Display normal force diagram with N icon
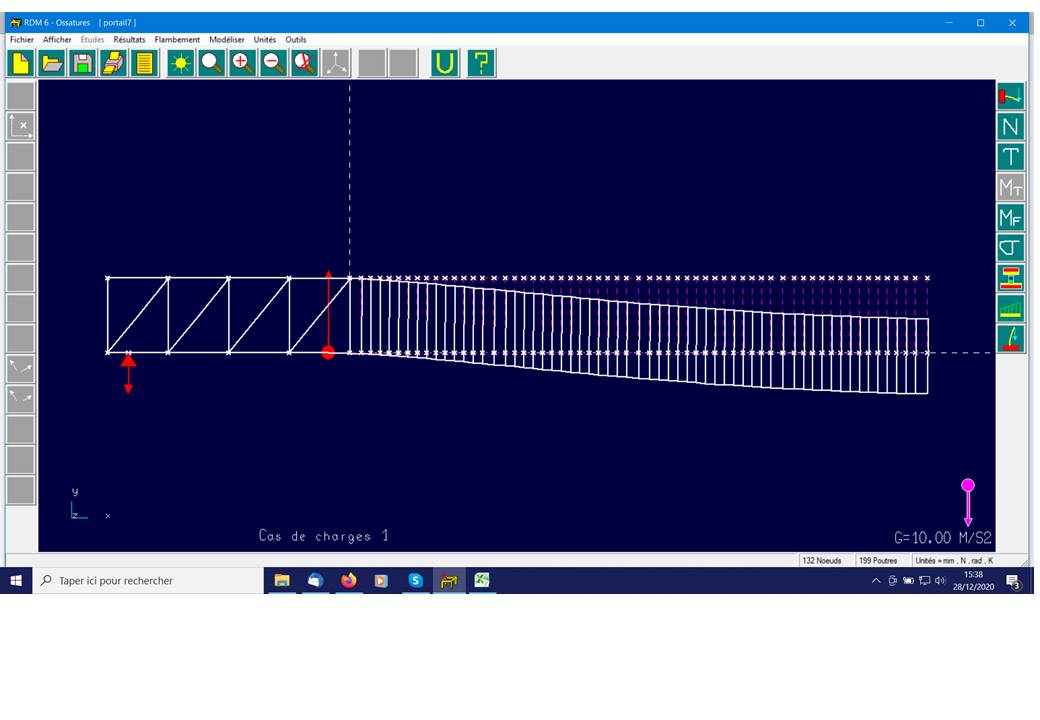Viewport: 1040px width, 720px height. coord(1010,127)
